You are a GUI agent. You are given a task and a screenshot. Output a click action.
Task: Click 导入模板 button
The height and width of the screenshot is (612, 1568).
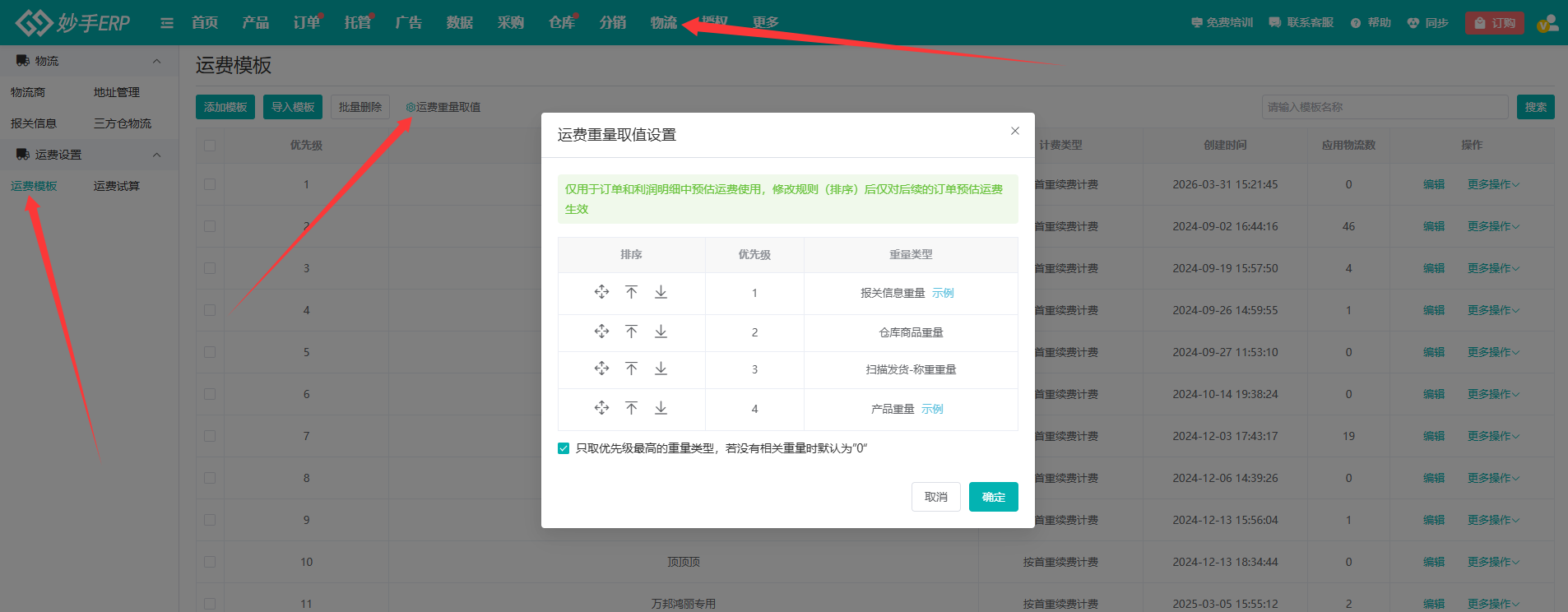click(293, 107)
